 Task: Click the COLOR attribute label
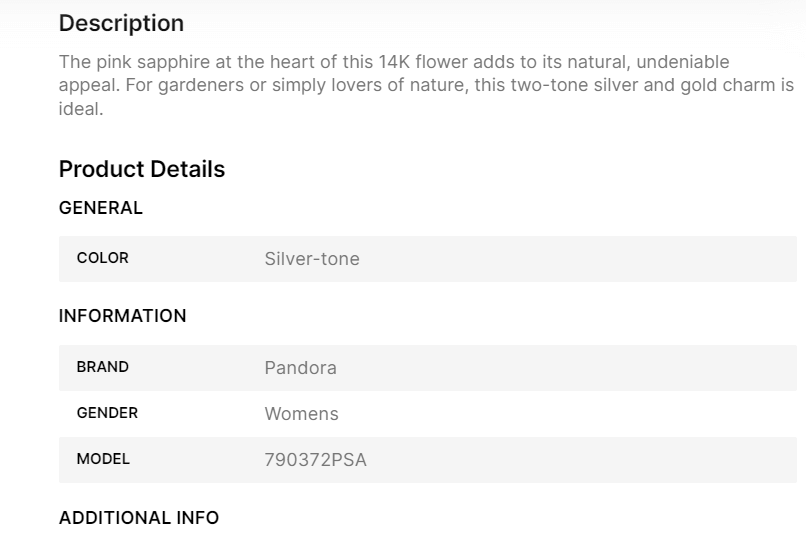103,258
